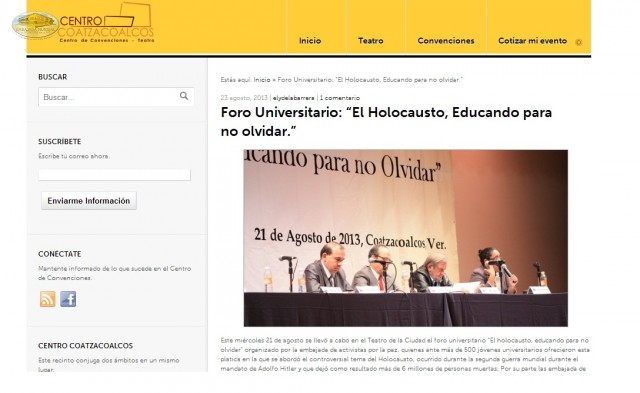Click the Buscar search field
This screenshot has height=393, width=640.
click(116, 97)
